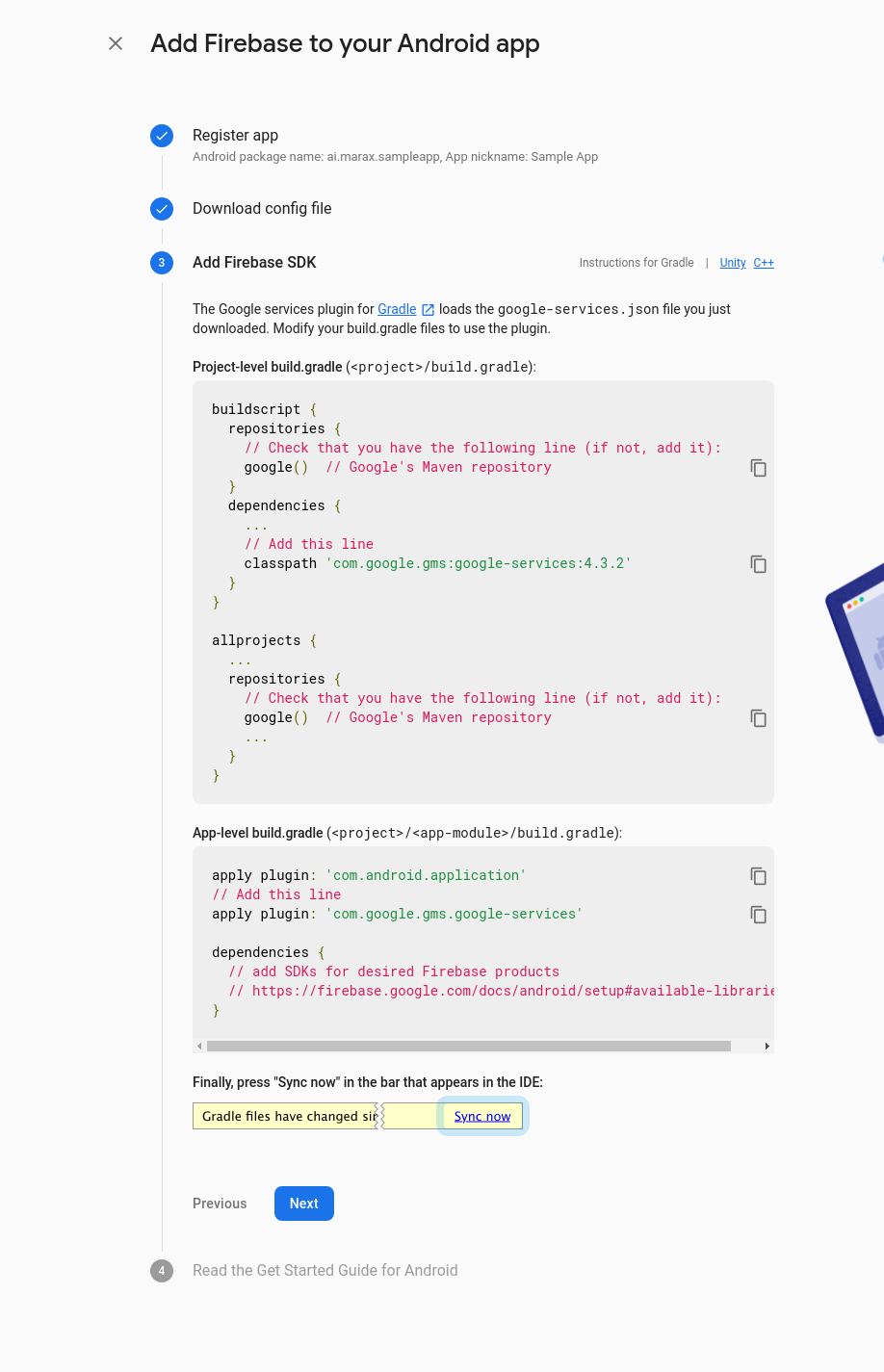Go back with the Previous button

click(x=220, y=1204)
